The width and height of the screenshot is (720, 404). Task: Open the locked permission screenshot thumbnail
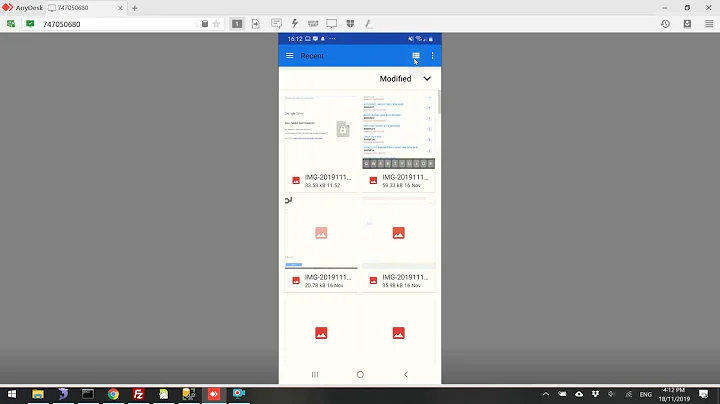(321, 131)
